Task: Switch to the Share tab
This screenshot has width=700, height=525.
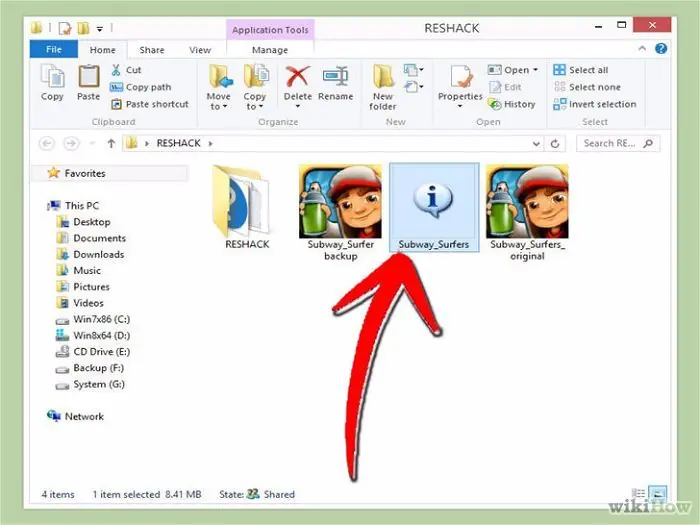Action: coord(152,50)
